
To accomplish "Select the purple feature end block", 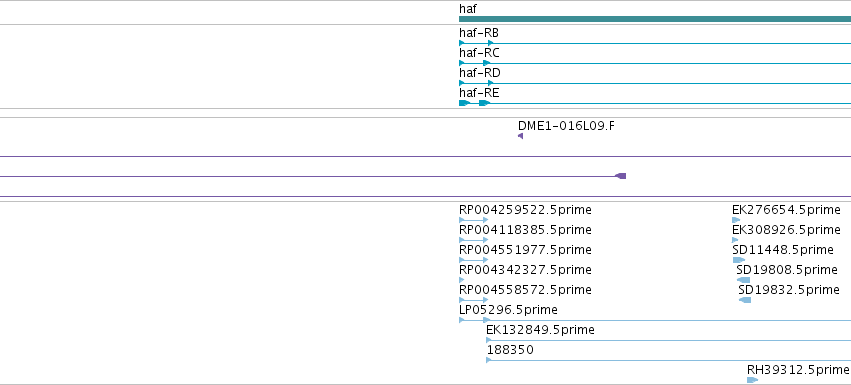I will pos(620,176).
